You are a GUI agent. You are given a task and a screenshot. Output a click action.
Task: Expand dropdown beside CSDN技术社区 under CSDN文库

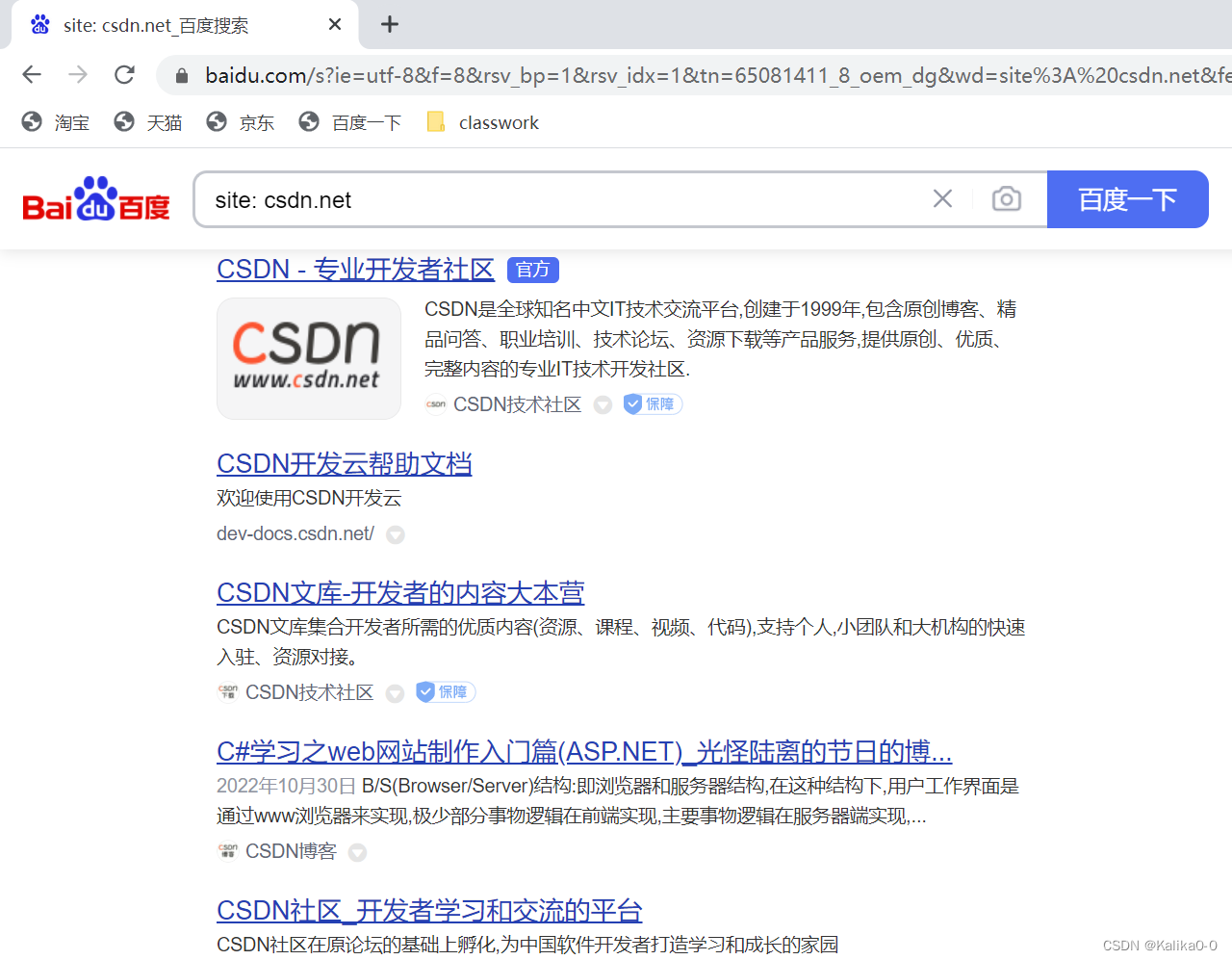pos(395,693)
